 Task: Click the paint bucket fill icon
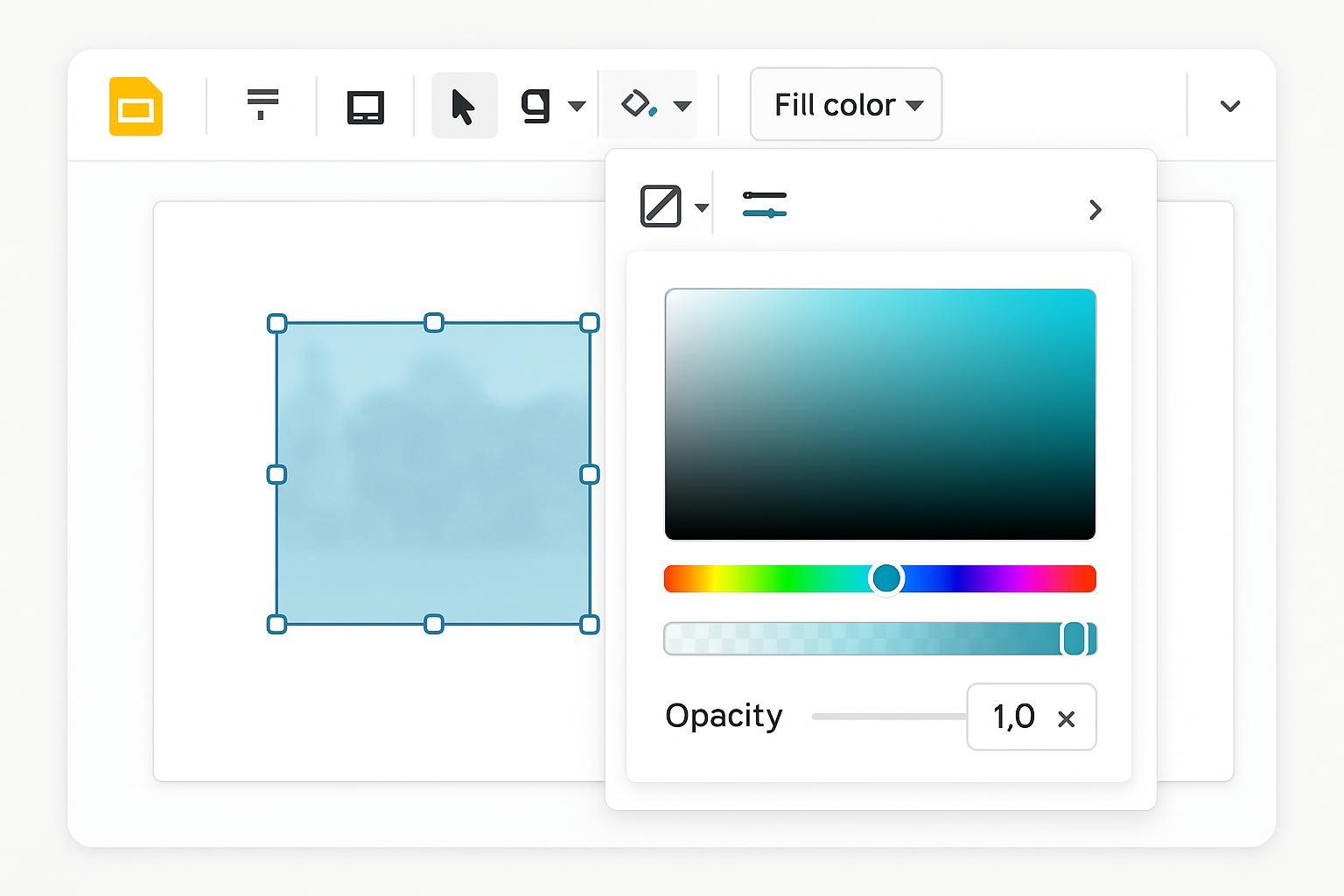(x=639, y=105)
